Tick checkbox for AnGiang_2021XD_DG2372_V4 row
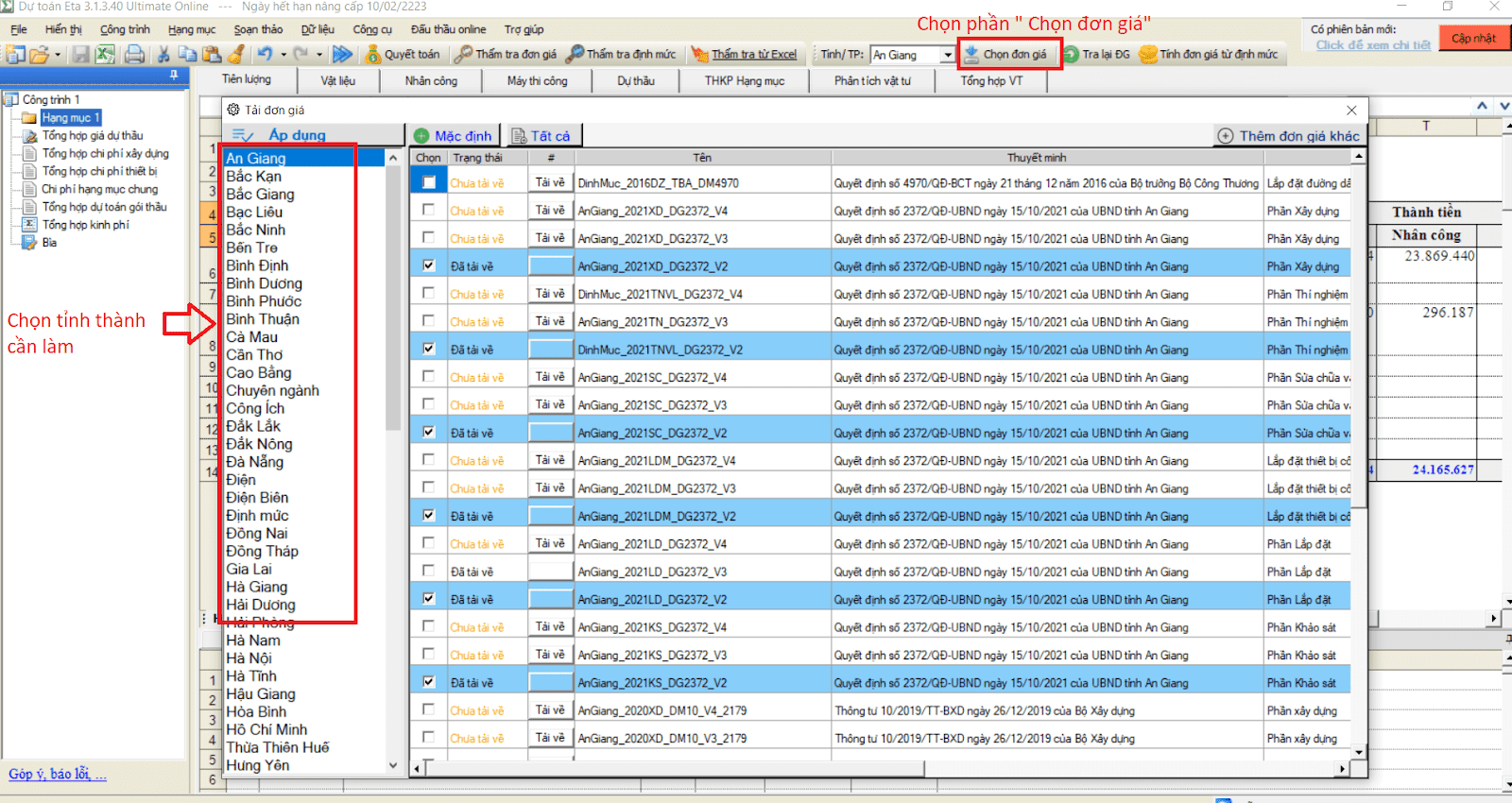The width and height of the screenshot is (1512, 803). pyautogui.click(x=429, y=210)
